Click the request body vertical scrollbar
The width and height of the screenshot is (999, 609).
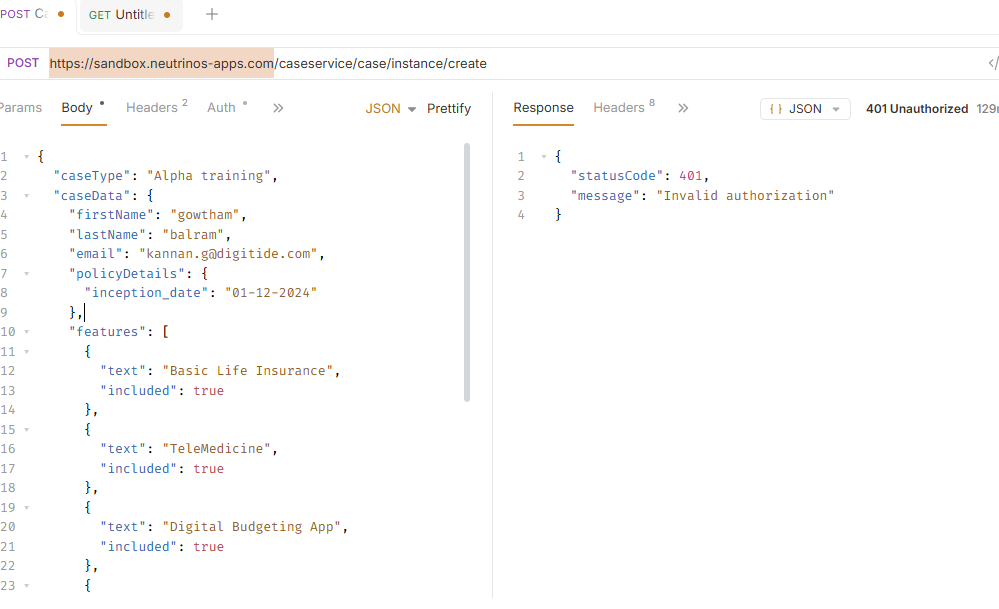(467, 270)
